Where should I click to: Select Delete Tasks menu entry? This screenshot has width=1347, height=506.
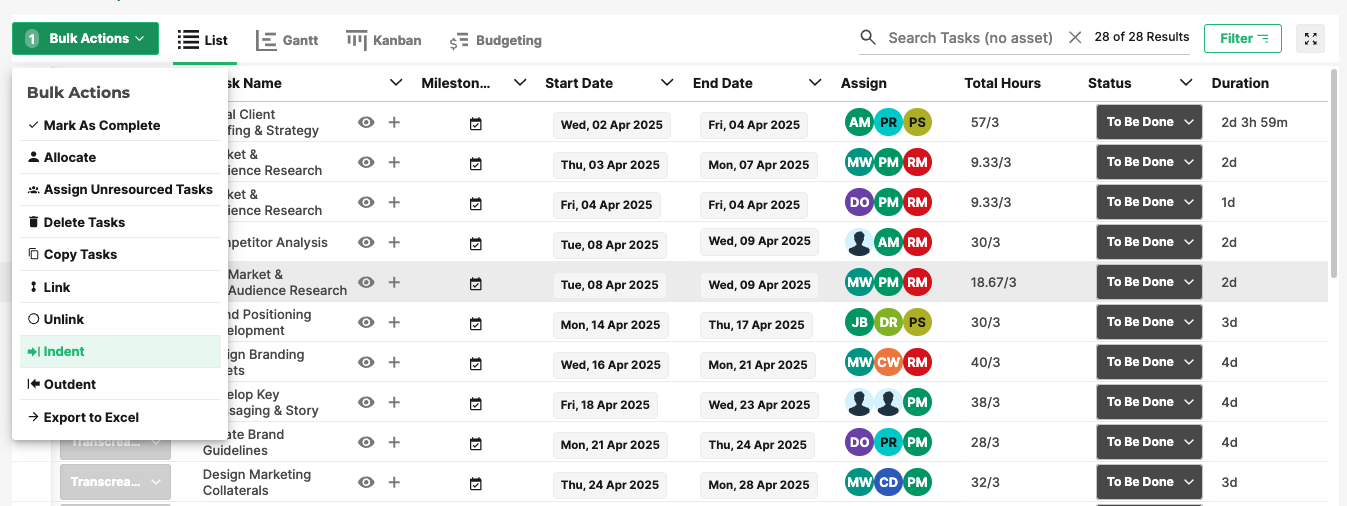(x=120, y=222)
